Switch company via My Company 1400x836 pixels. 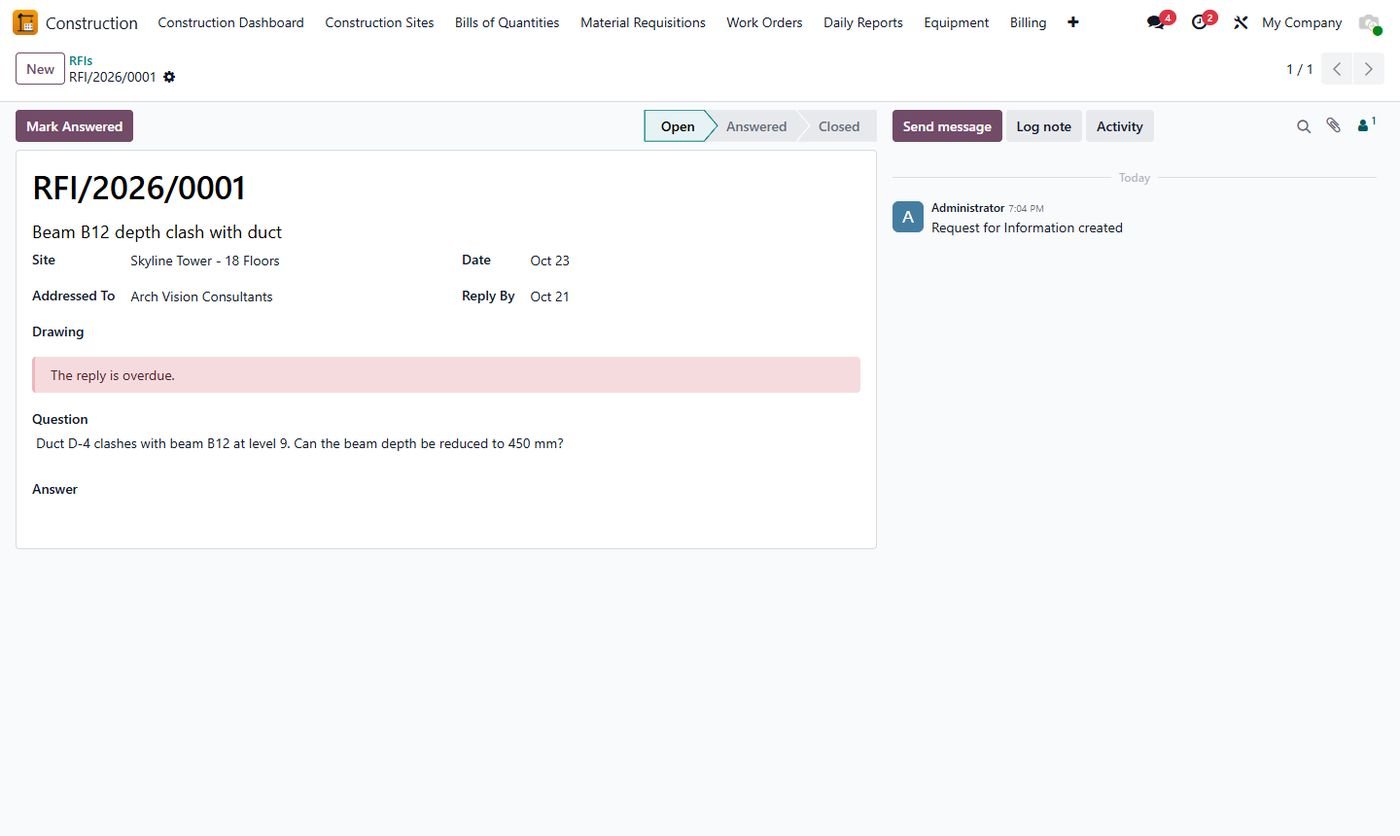point(1302,22)
